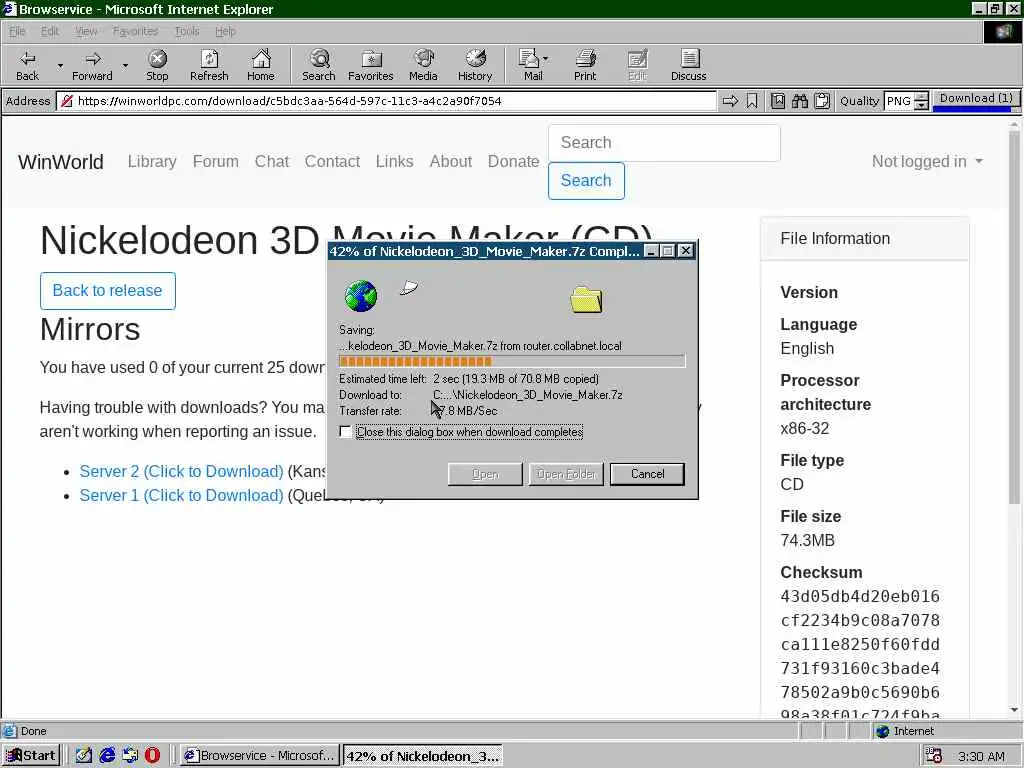The image size is (1024, 768).
Task: Click the scrollbar down arrow
Action: tap(1014, 711)
